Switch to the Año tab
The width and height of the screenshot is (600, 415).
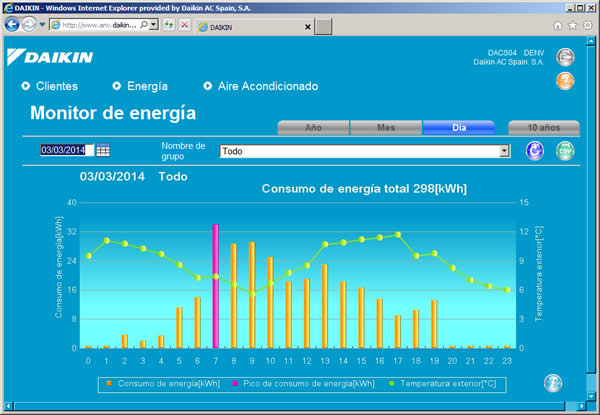[313, 127]
